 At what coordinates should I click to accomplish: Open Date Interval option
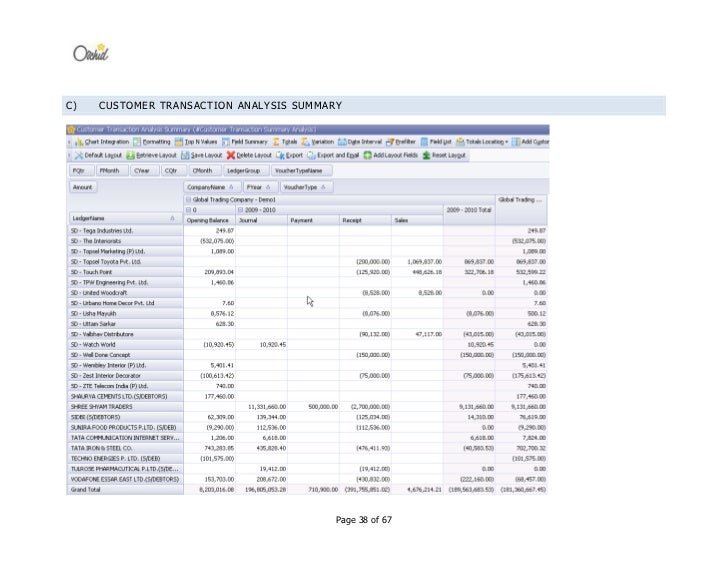[x=360, y=142]
